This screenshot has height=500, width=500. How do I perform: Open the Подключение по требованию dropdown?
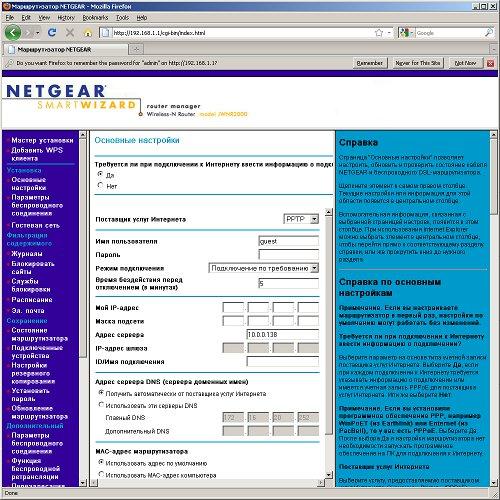click(263, 268)
